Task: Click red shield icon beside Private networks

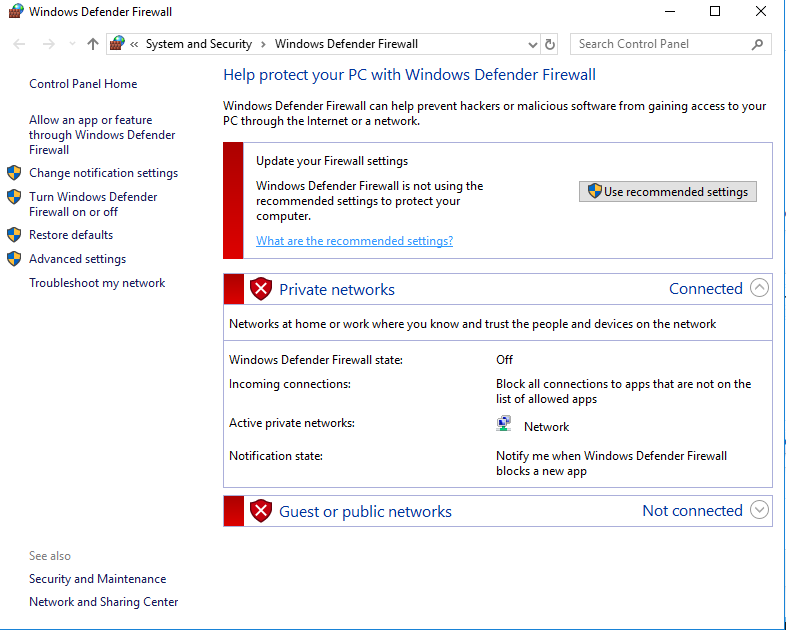Action: coord(261,289)
